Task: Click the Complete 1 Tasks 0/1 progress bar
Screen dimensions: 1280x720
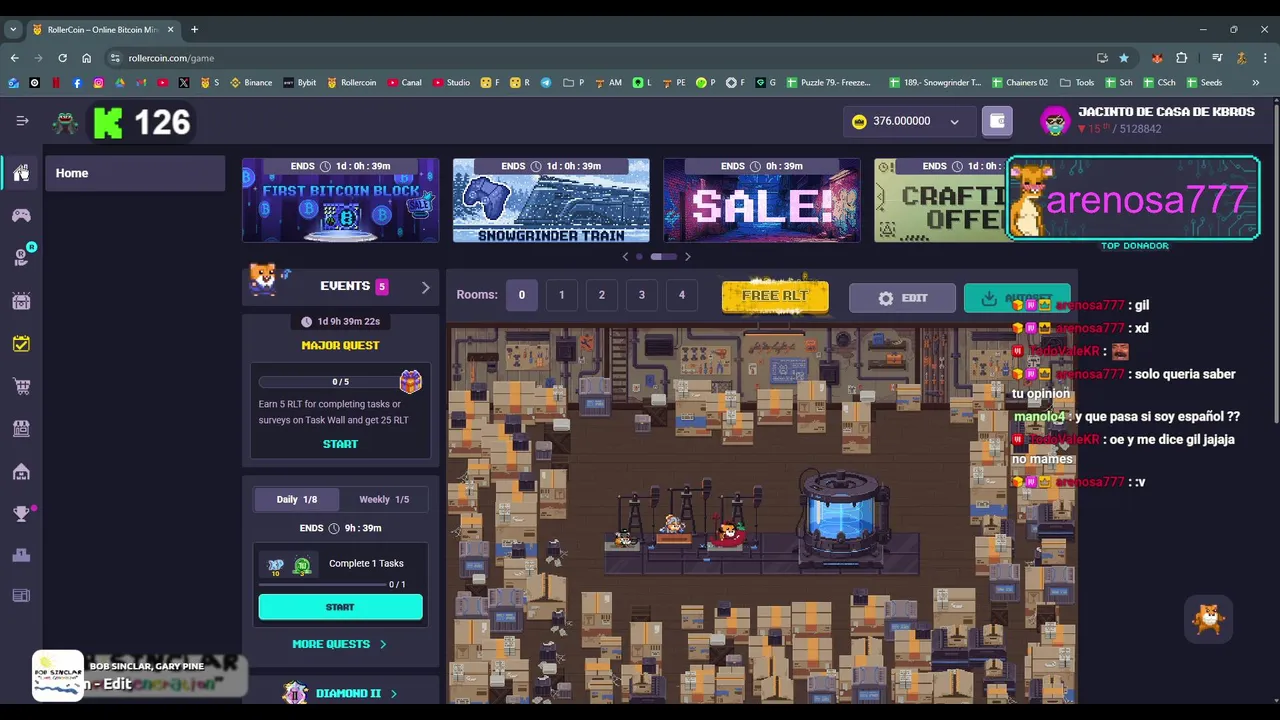Action: (323, 584)
